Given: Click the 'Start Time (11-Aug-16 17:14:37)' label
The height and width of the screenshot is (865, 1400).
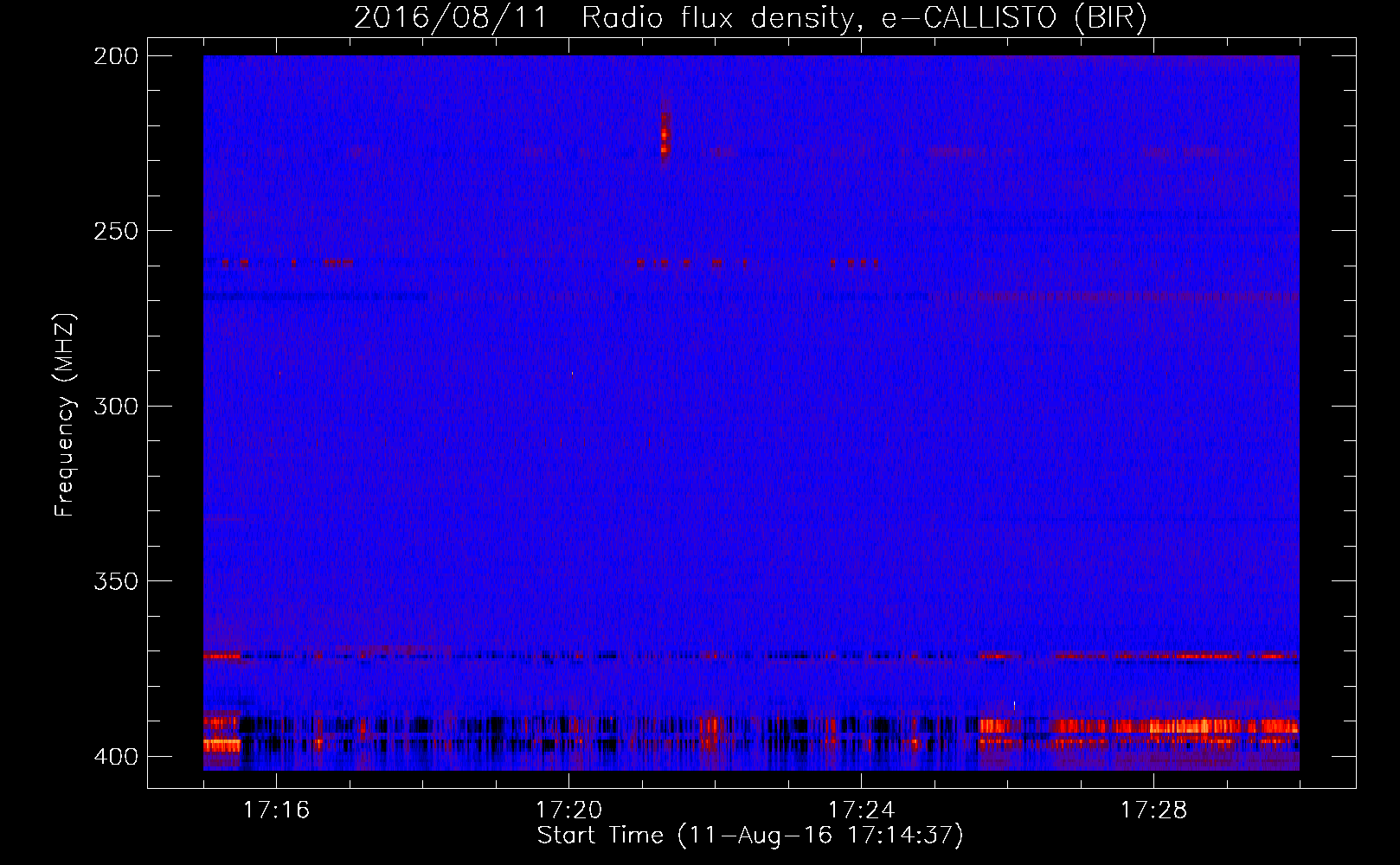Looking at the screenshot, I should click(750, 836).
